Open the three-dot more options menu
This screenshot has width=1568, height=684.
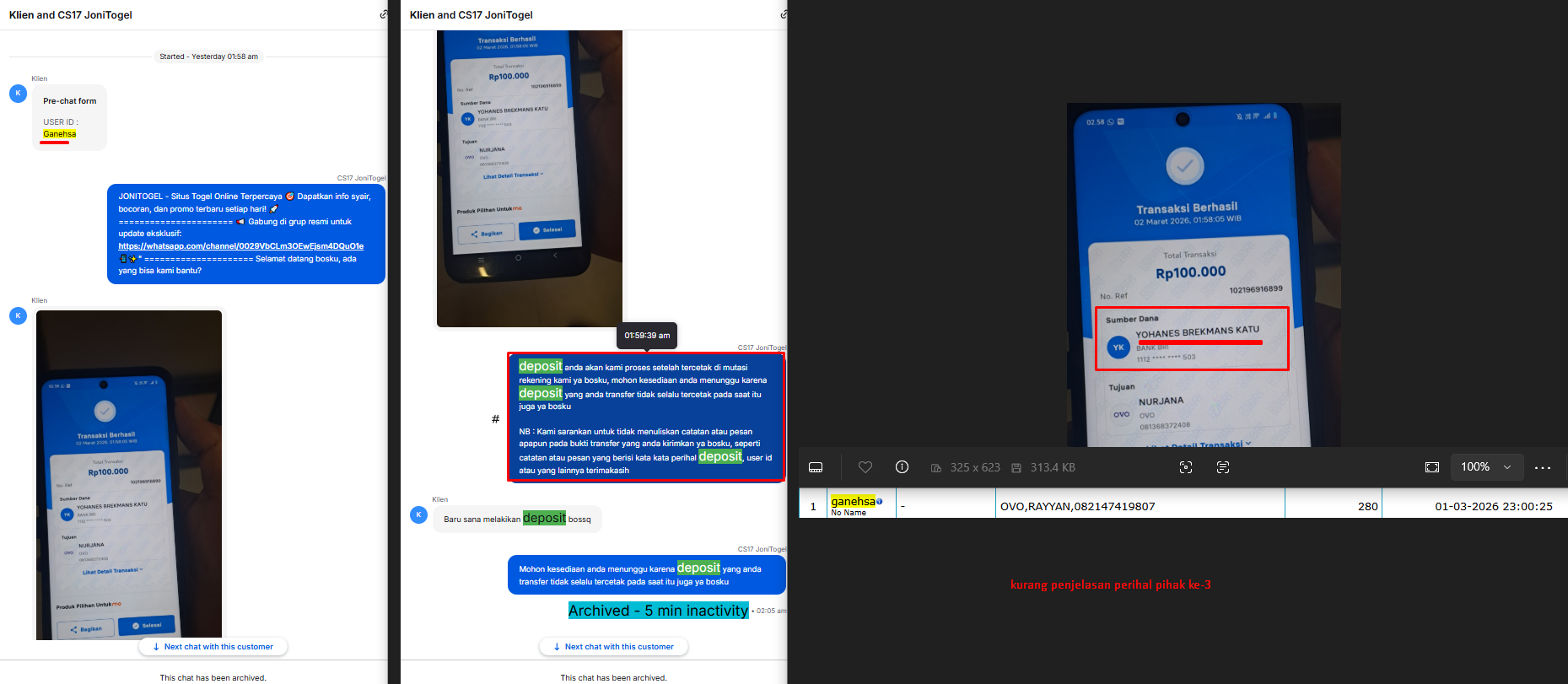(x=1543, y=467)
